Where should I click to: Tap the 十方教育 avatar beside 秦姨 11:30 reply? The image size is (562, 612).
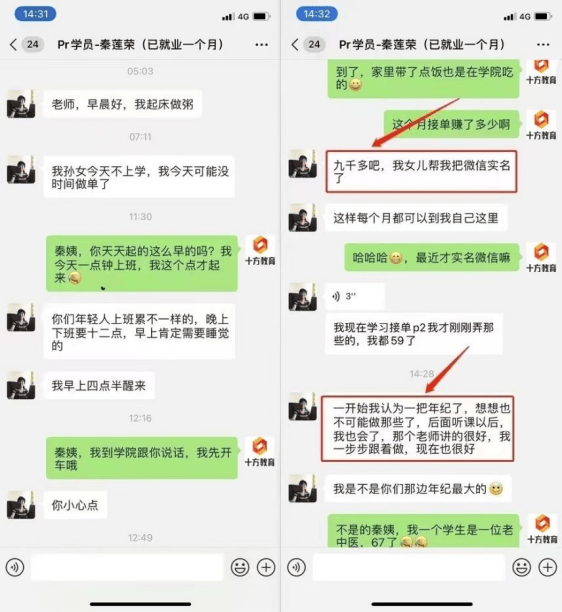point(260,250)
